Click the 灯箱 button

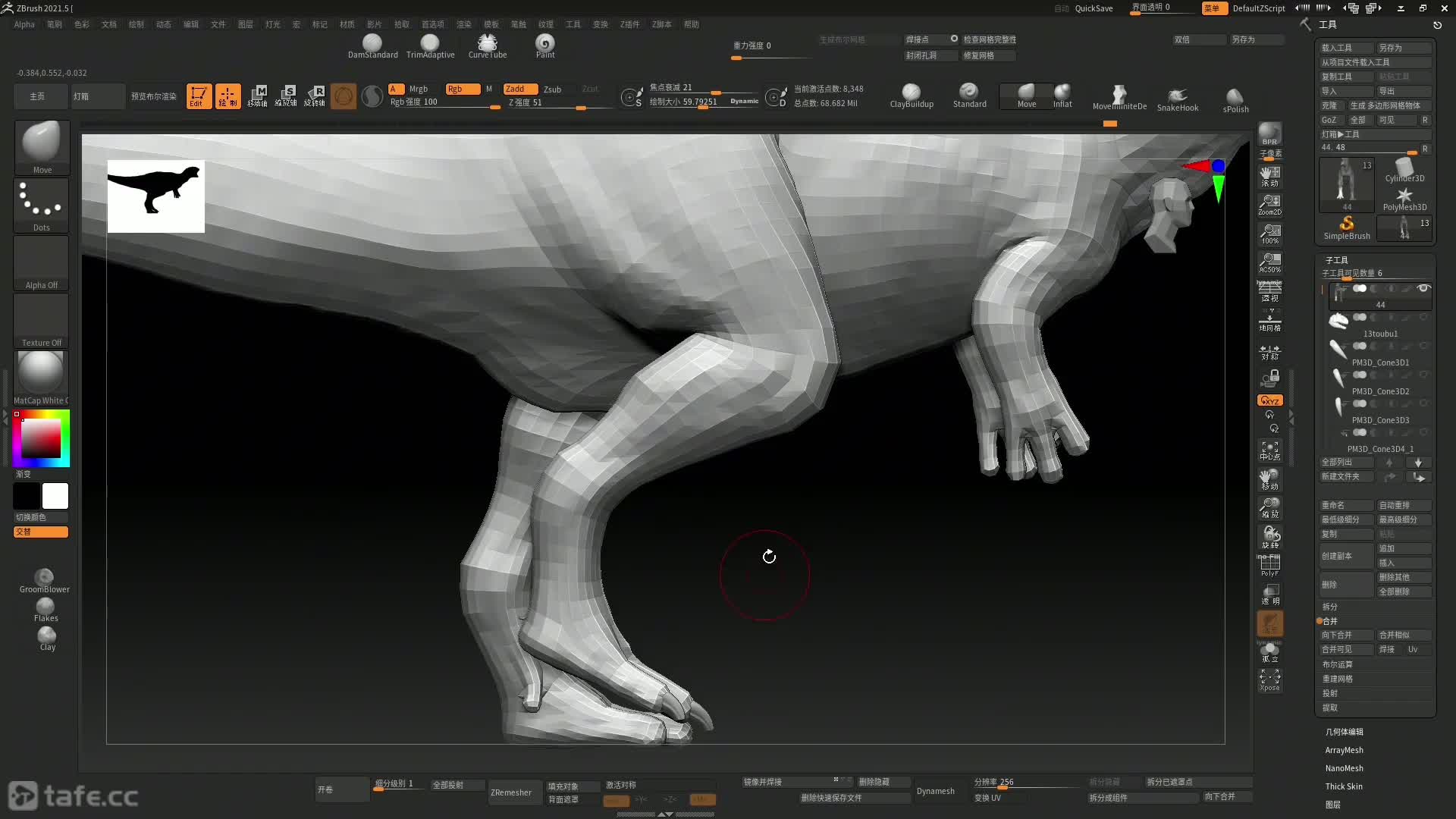(x=97, y=96)
